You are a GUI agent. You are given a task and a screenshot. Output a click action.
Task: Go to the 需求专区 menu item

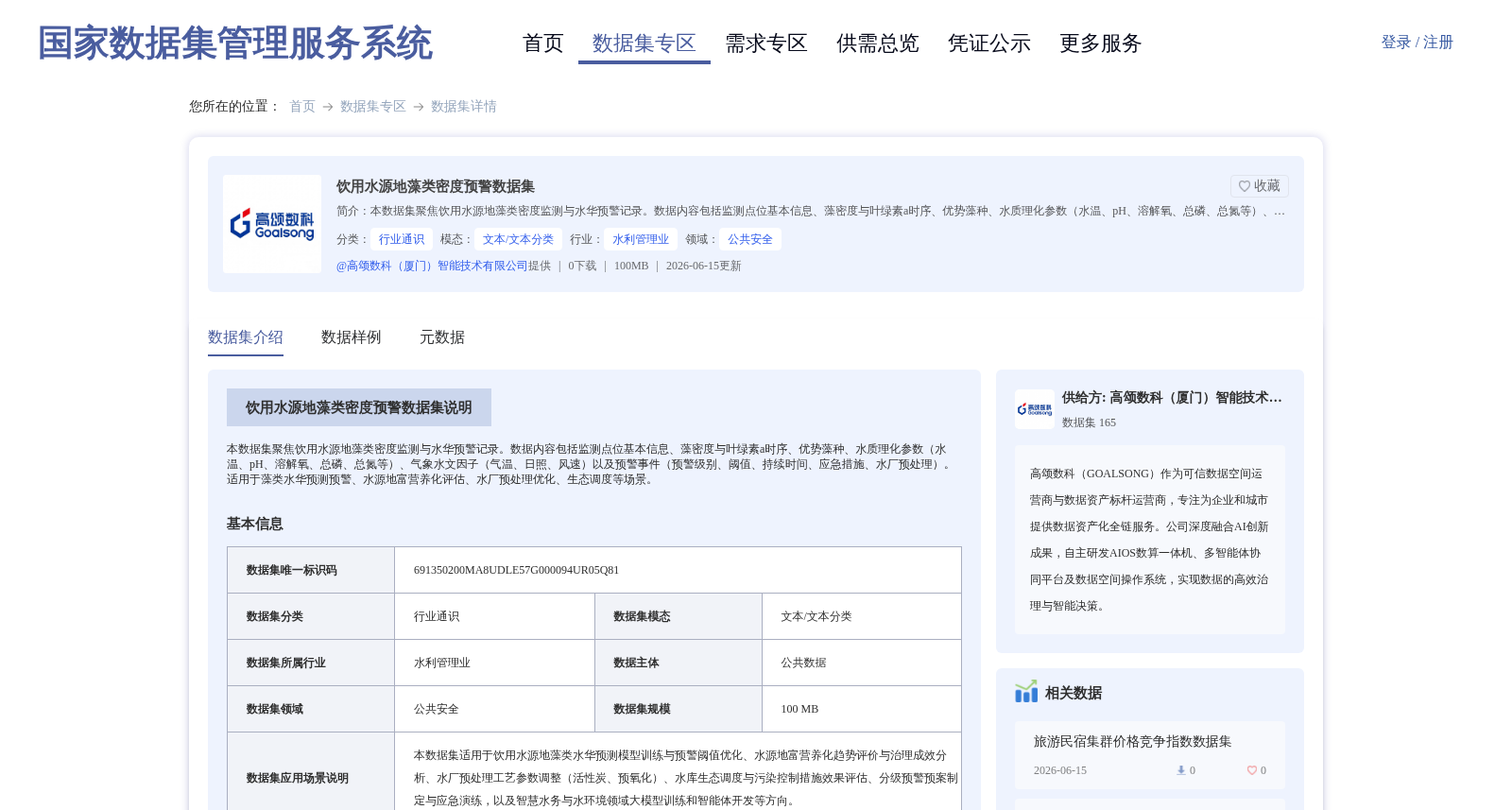coord(766,43)
